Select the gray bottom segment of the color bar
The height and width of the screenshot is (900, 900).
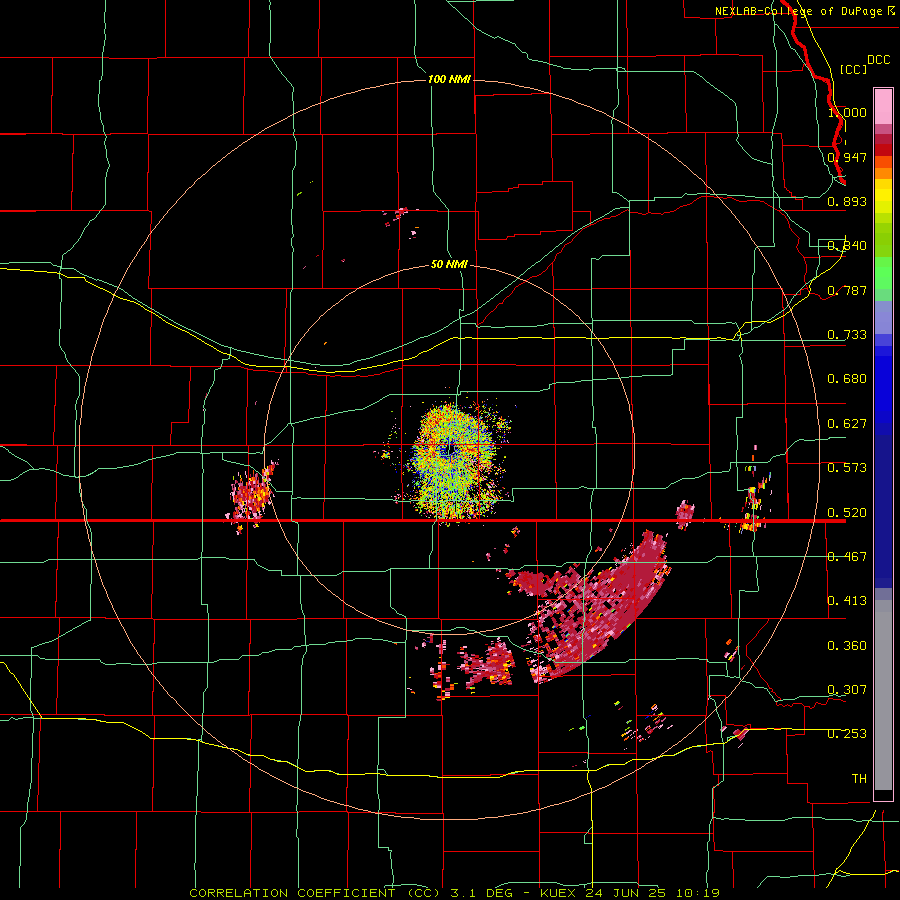[883, 695]
